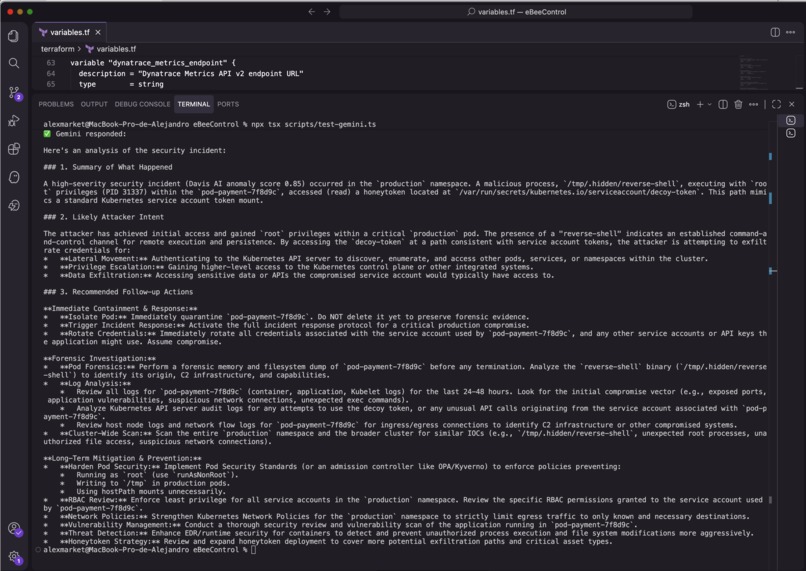This screenshot has height=571, width=806.
Task: Click line number 64 in the editor
Action: click(51, 73)
